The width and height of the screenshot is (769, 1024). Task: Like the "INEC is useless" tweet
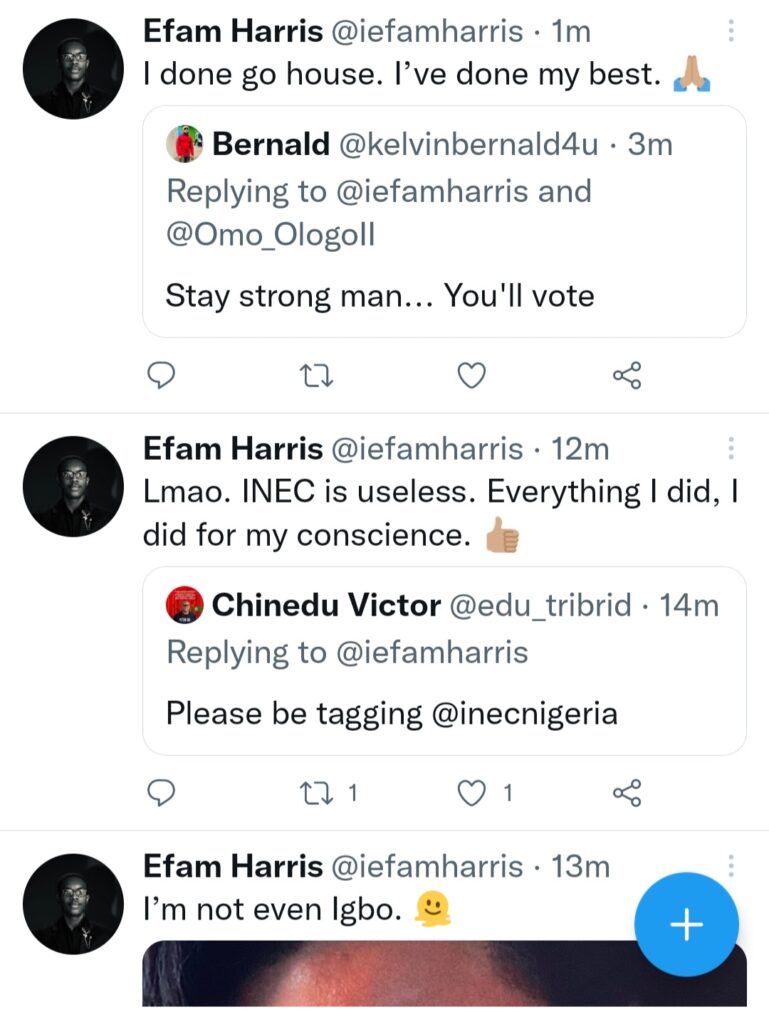point(471,793)
